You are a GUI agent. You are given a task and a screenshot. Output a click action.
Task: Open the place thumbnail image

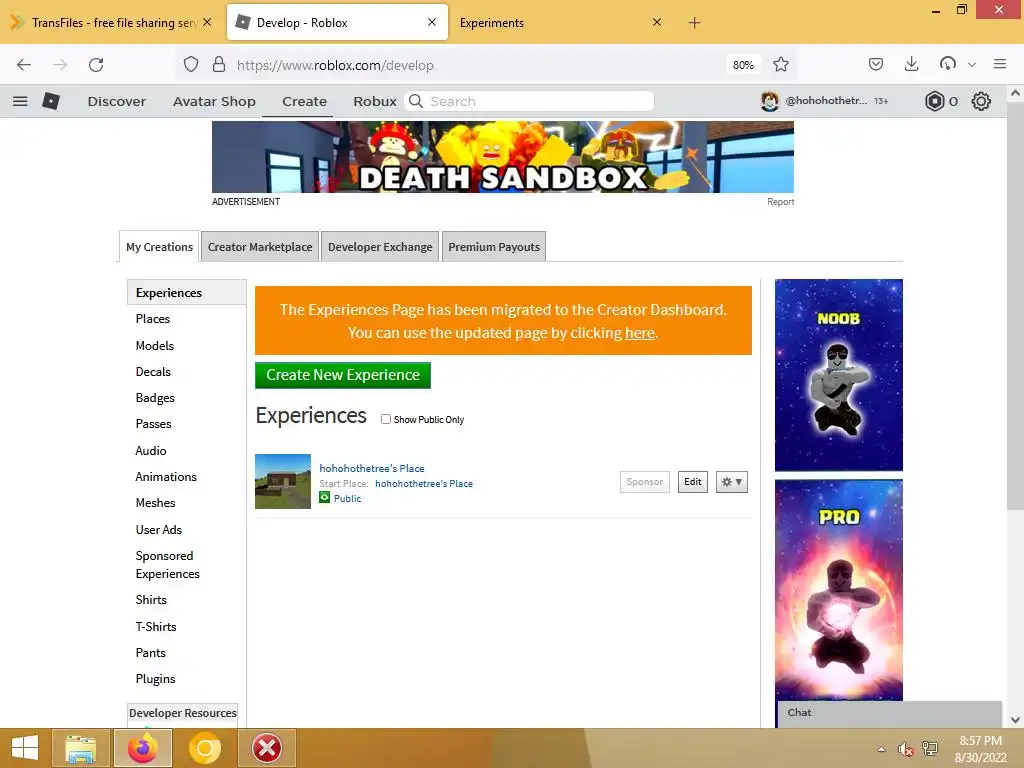(283, 481)
